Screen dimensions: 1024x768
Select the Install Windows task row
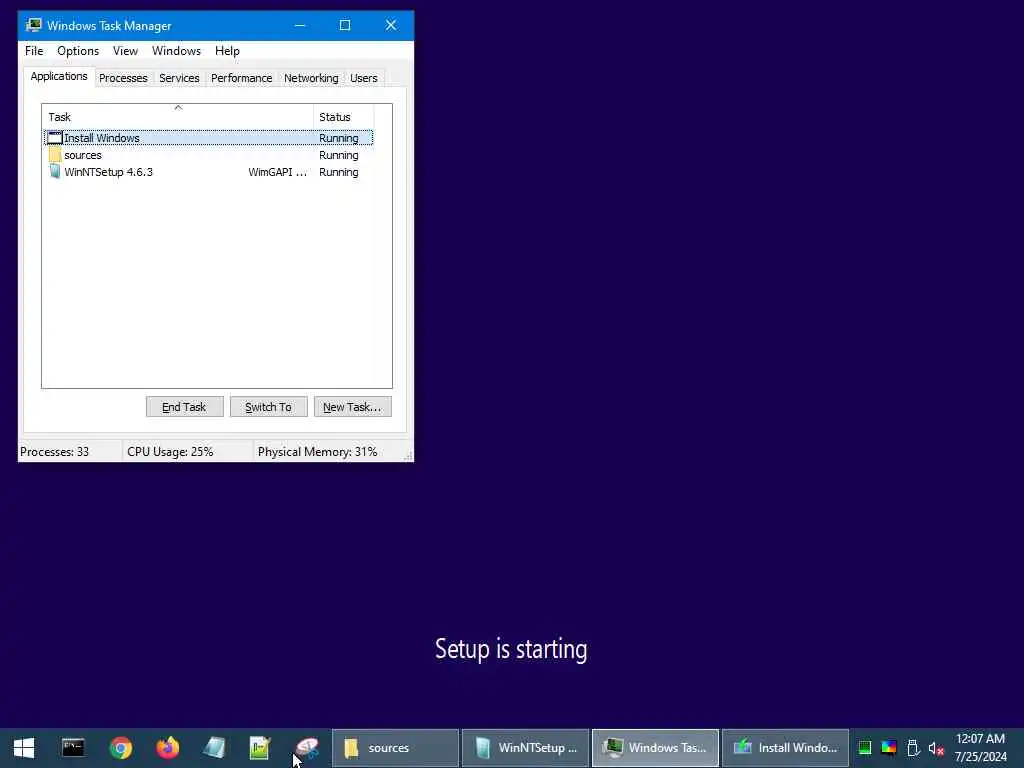point(208,138)
